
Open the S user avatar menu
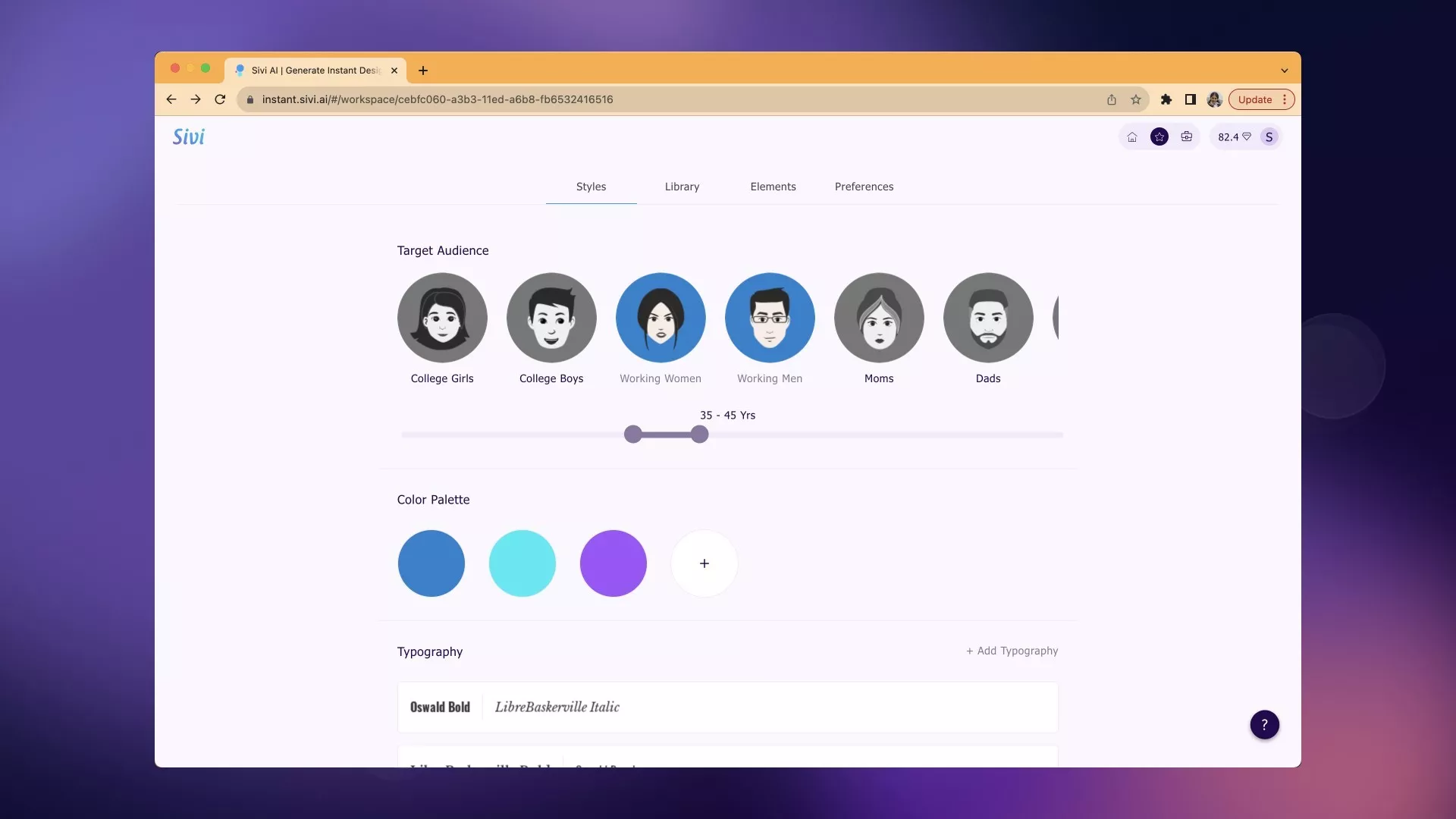click(1269, 137)
